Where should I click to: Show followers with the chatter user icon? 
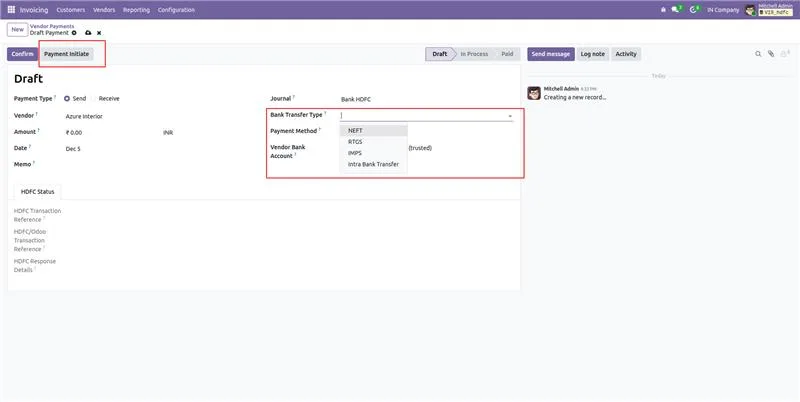(x=785, y=54)
